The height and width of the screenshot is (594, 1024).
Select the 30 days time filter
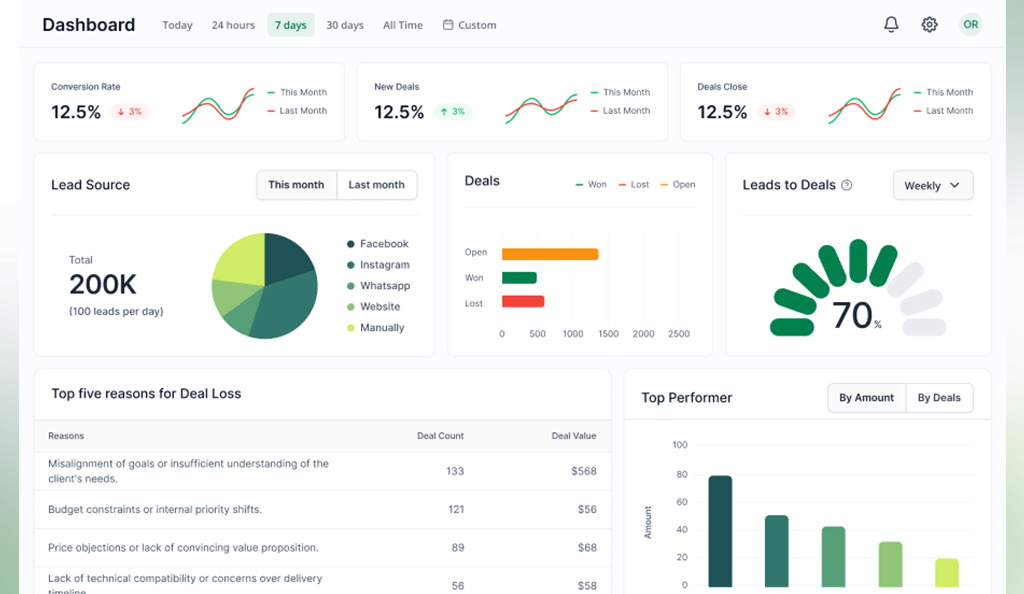[x=344, y=25]
